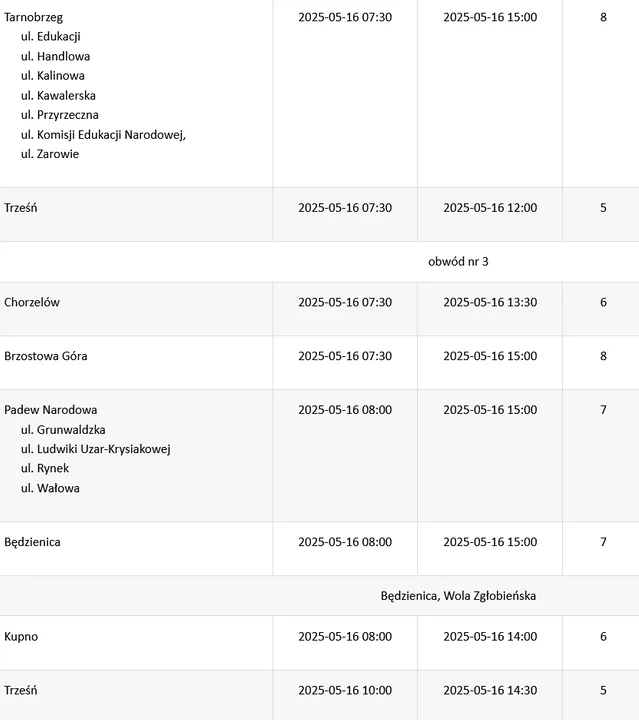Click the Będzienica, Wola Zgłobieńska section header
This screenshot has width=639, height=720.
[458, 596]
